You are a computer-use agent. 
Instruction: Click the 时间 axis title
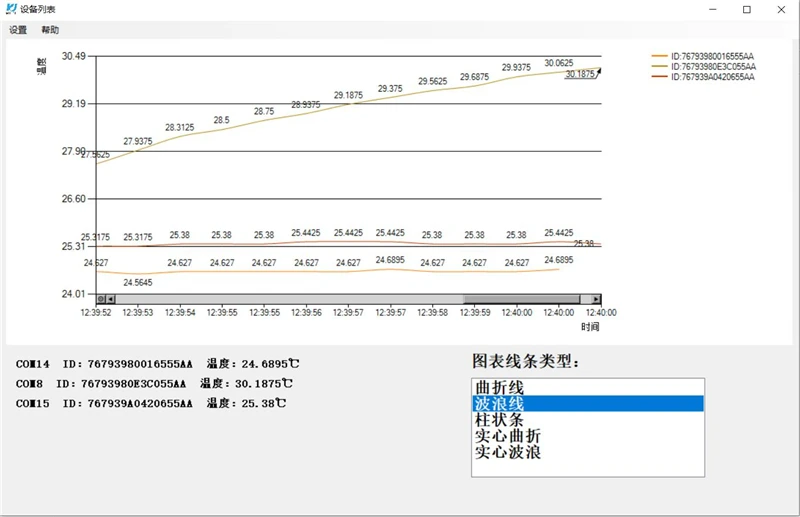tap(590, 327)
